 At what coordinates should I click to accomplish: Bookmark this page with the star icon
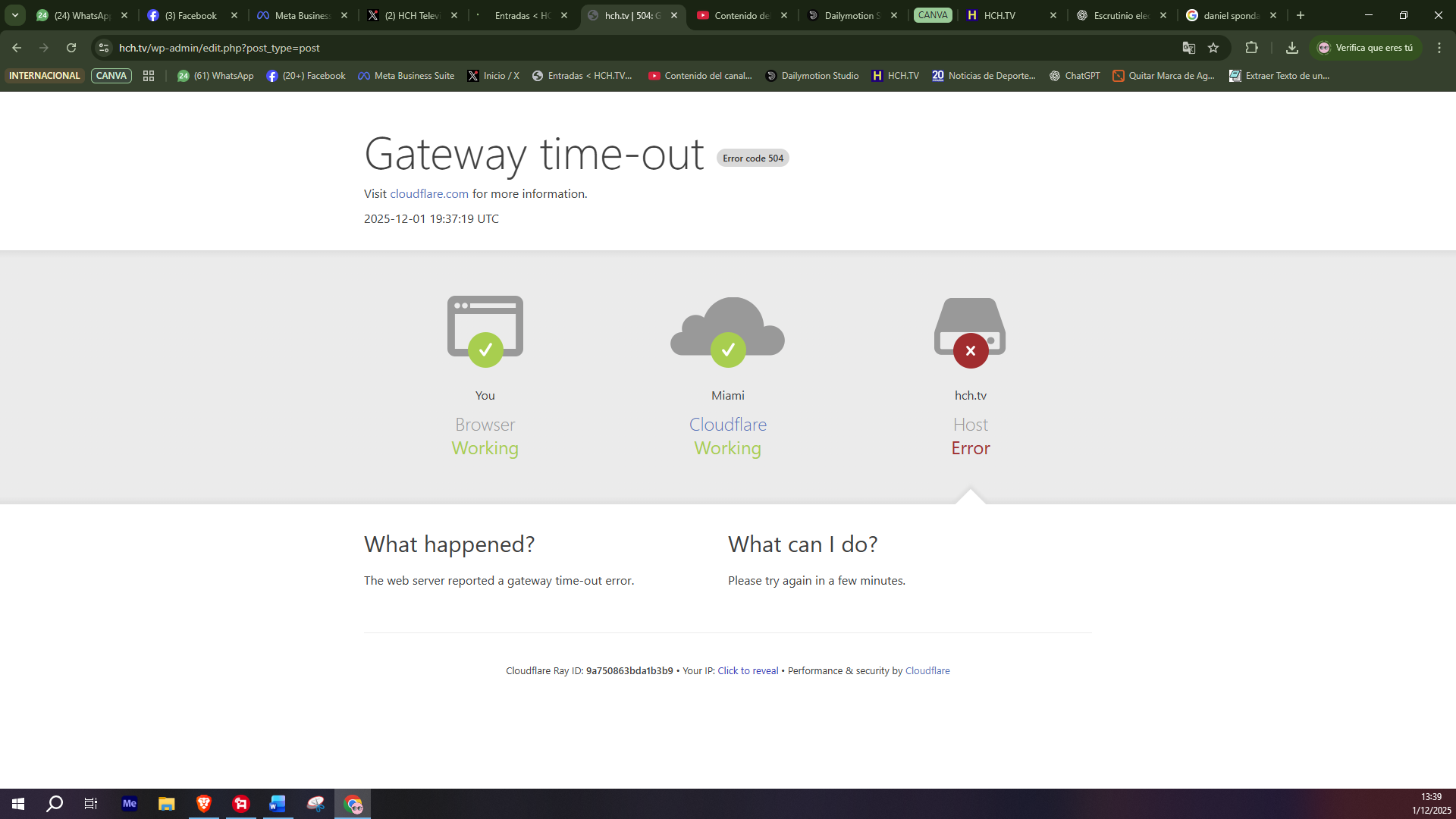point(1213,48)
